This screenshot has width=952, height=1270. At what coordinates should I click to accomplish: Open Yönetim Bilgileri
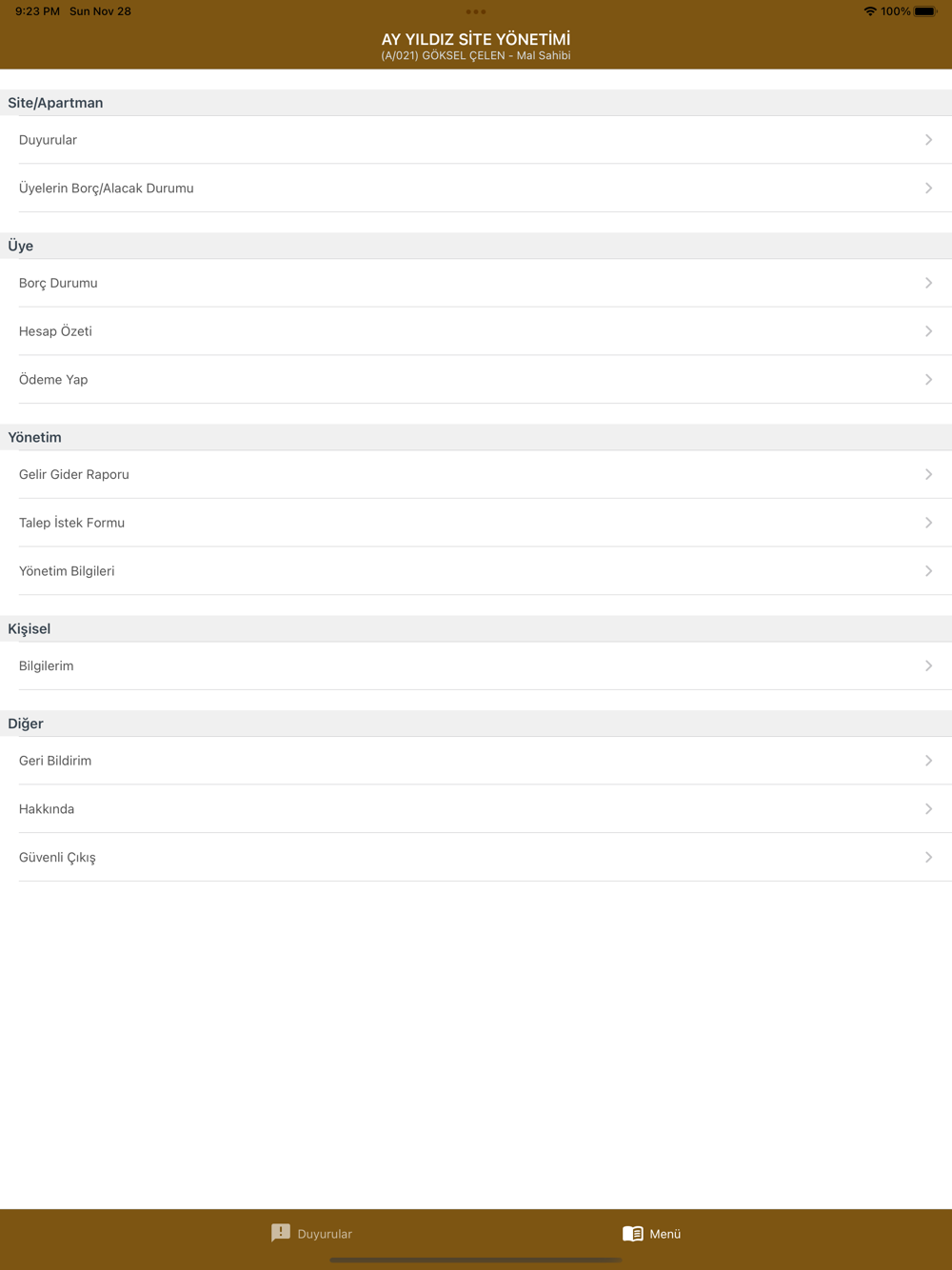pyautogui.click(x=476, y=571)
